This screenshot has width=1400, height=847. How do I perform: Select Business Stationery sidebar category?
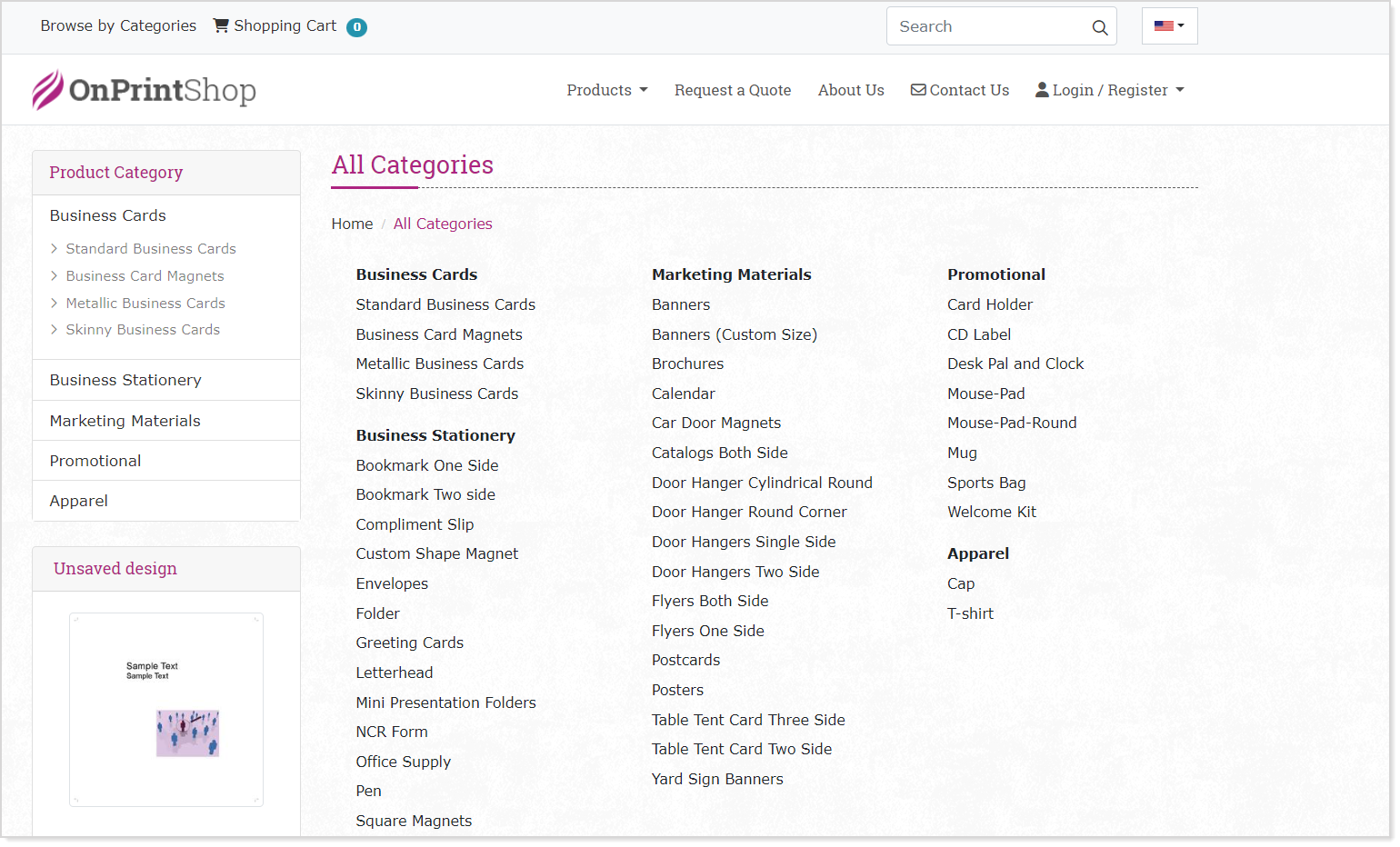pos(125,380)
